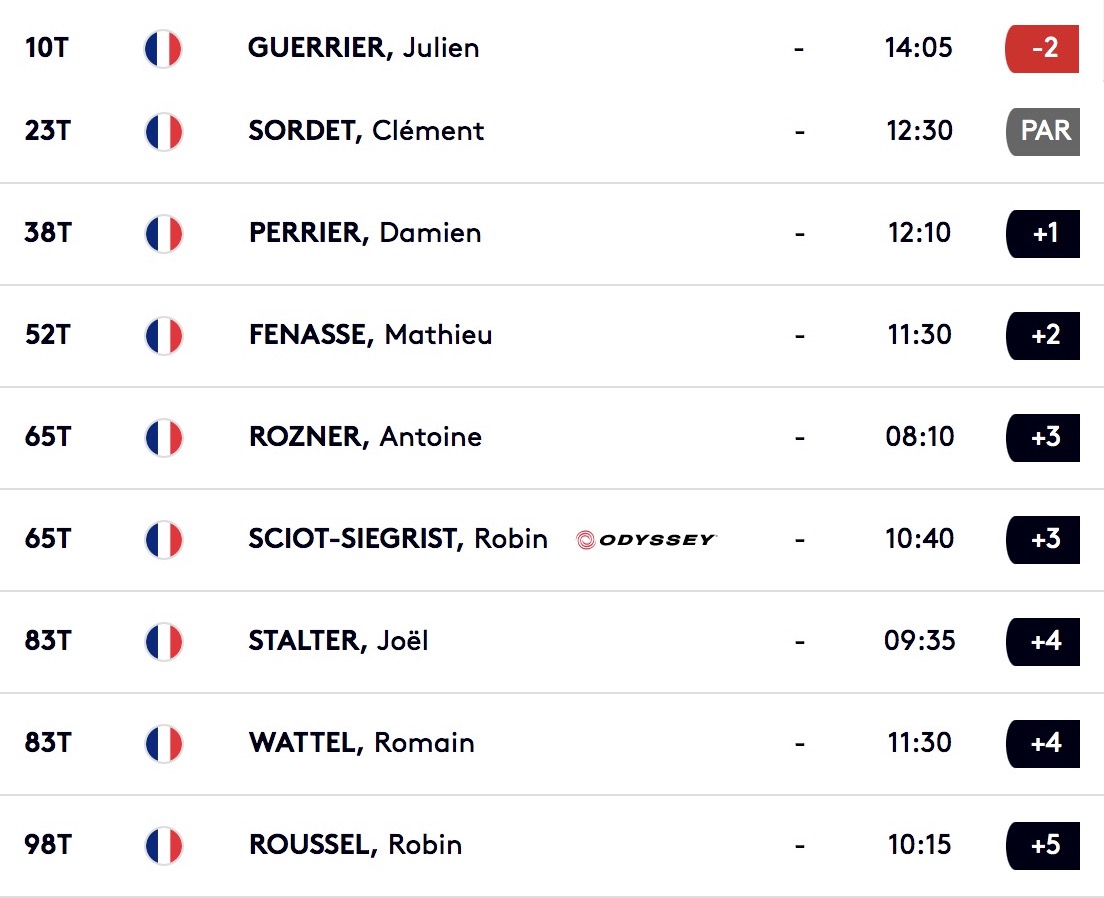
Task: Click the 14:05 tee time
Action: tap(918, 48)
